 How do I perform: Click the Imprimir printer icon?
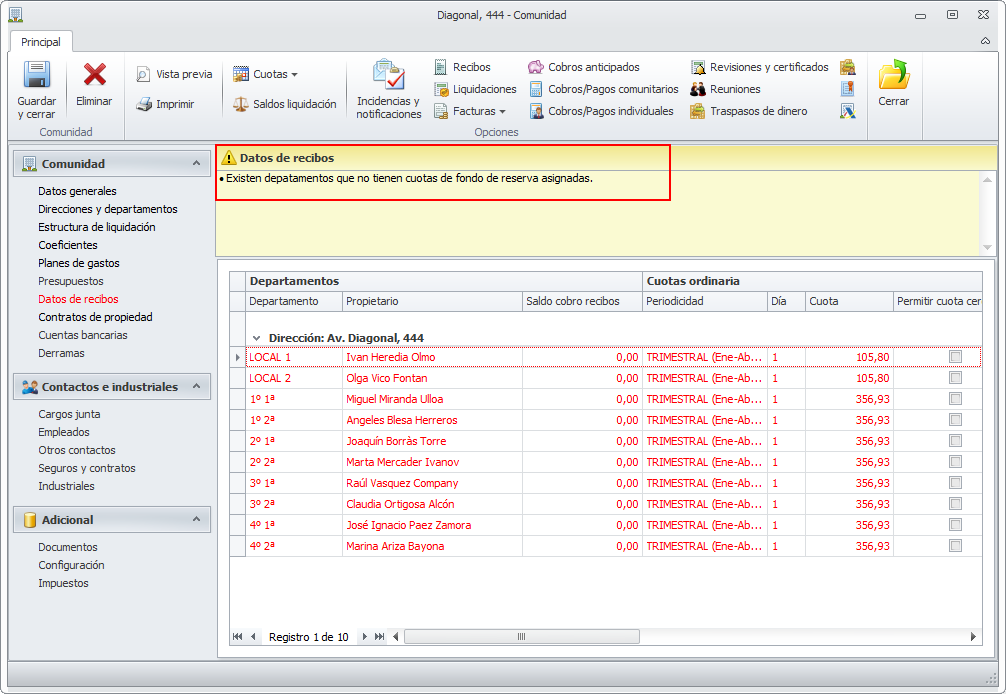(x=144, y=104)
